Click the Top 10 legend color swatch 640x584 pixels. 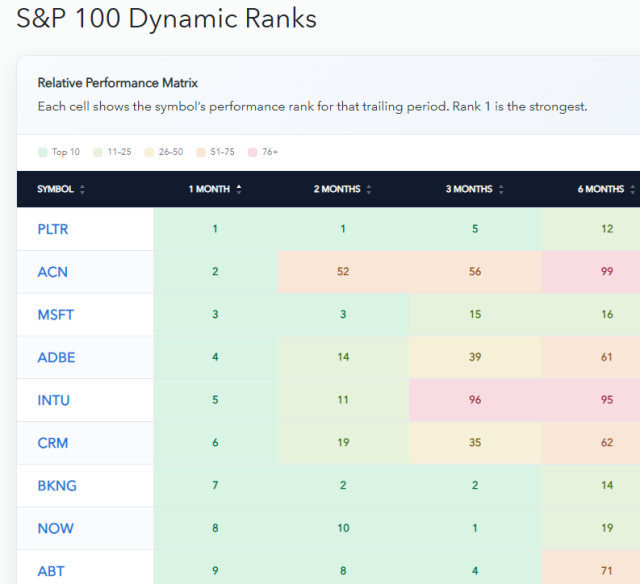(43, 152)
